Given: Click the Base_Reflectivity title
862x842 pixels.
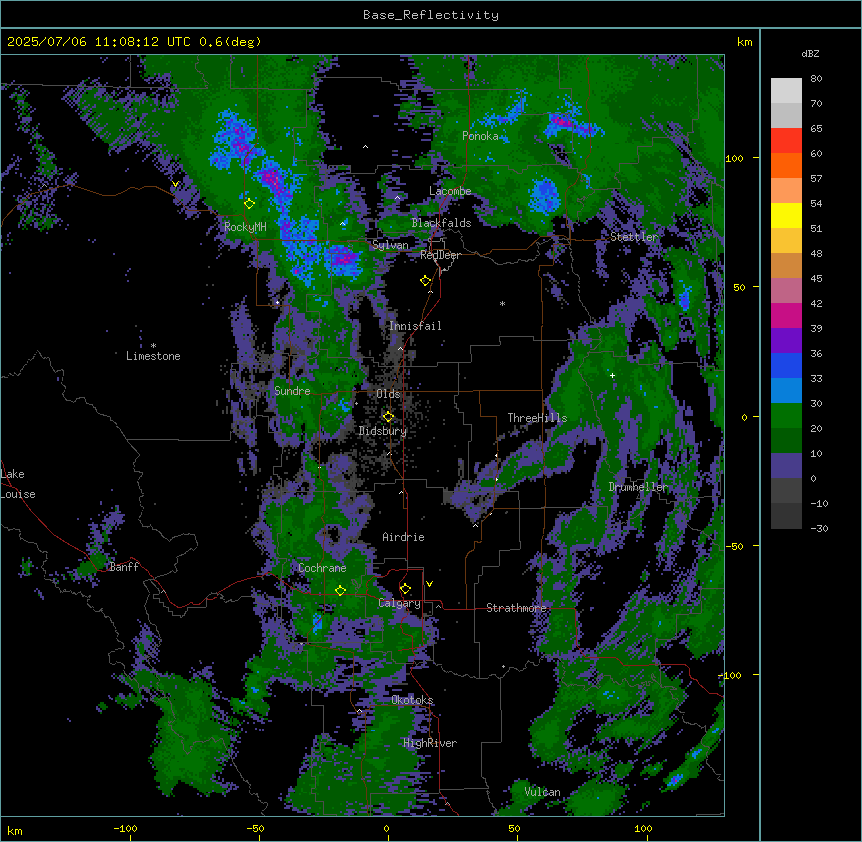Looking at the screenshot, I should (431, 15).
